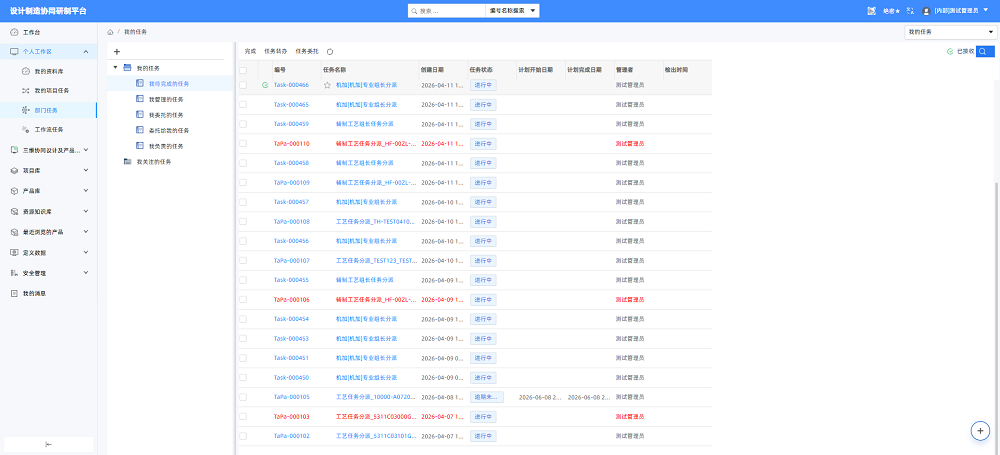The image size is (1000, 455).
Task: Click the plus icon above task tree
Action: (117, 52)
